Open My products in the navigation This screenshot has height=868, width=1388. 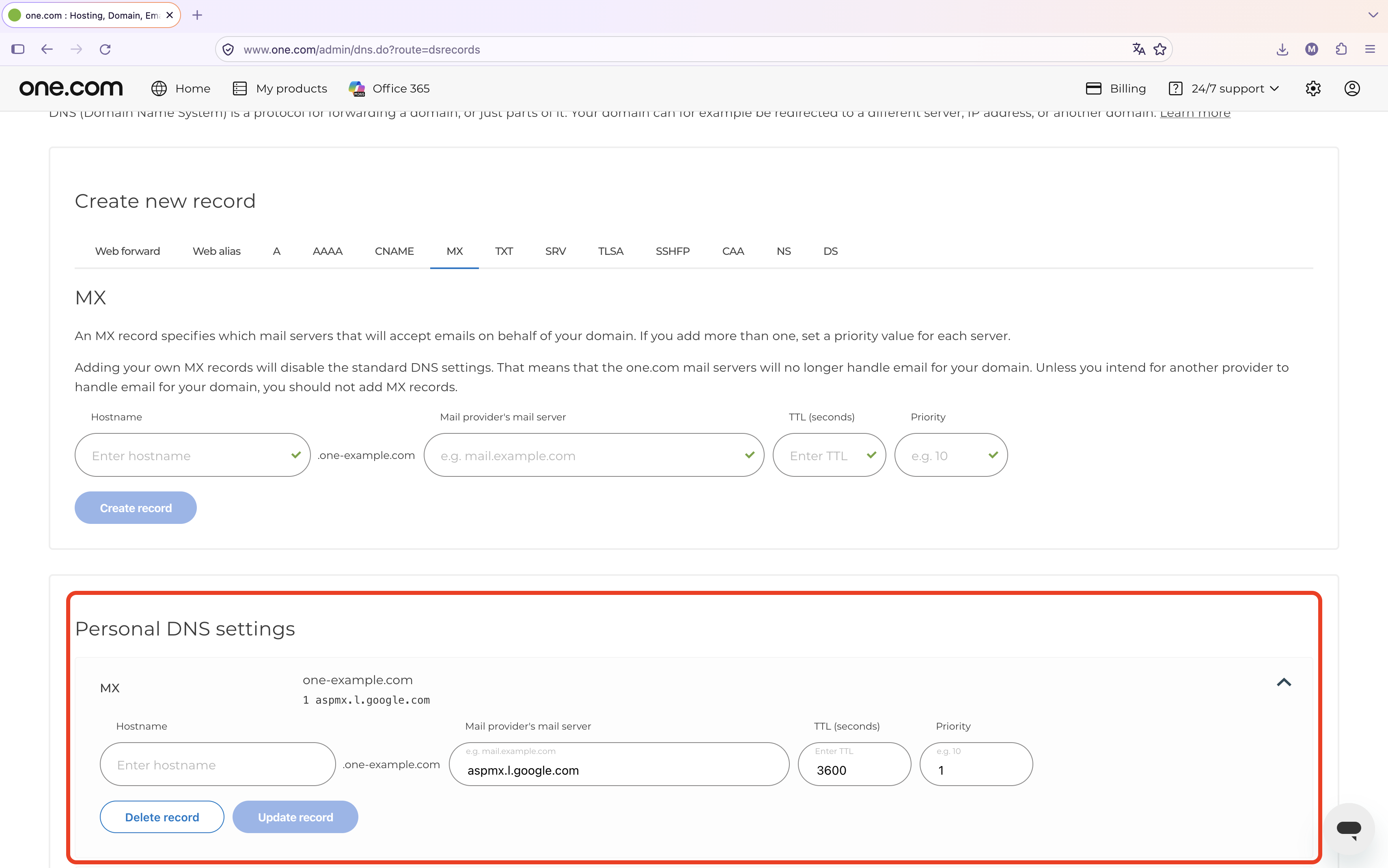280,88
